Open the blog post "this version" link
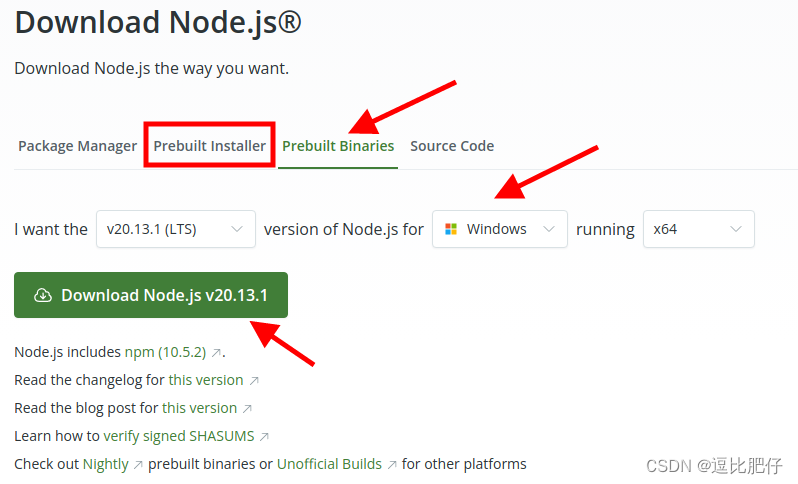The image size is (798, 484). pos(200,408)
